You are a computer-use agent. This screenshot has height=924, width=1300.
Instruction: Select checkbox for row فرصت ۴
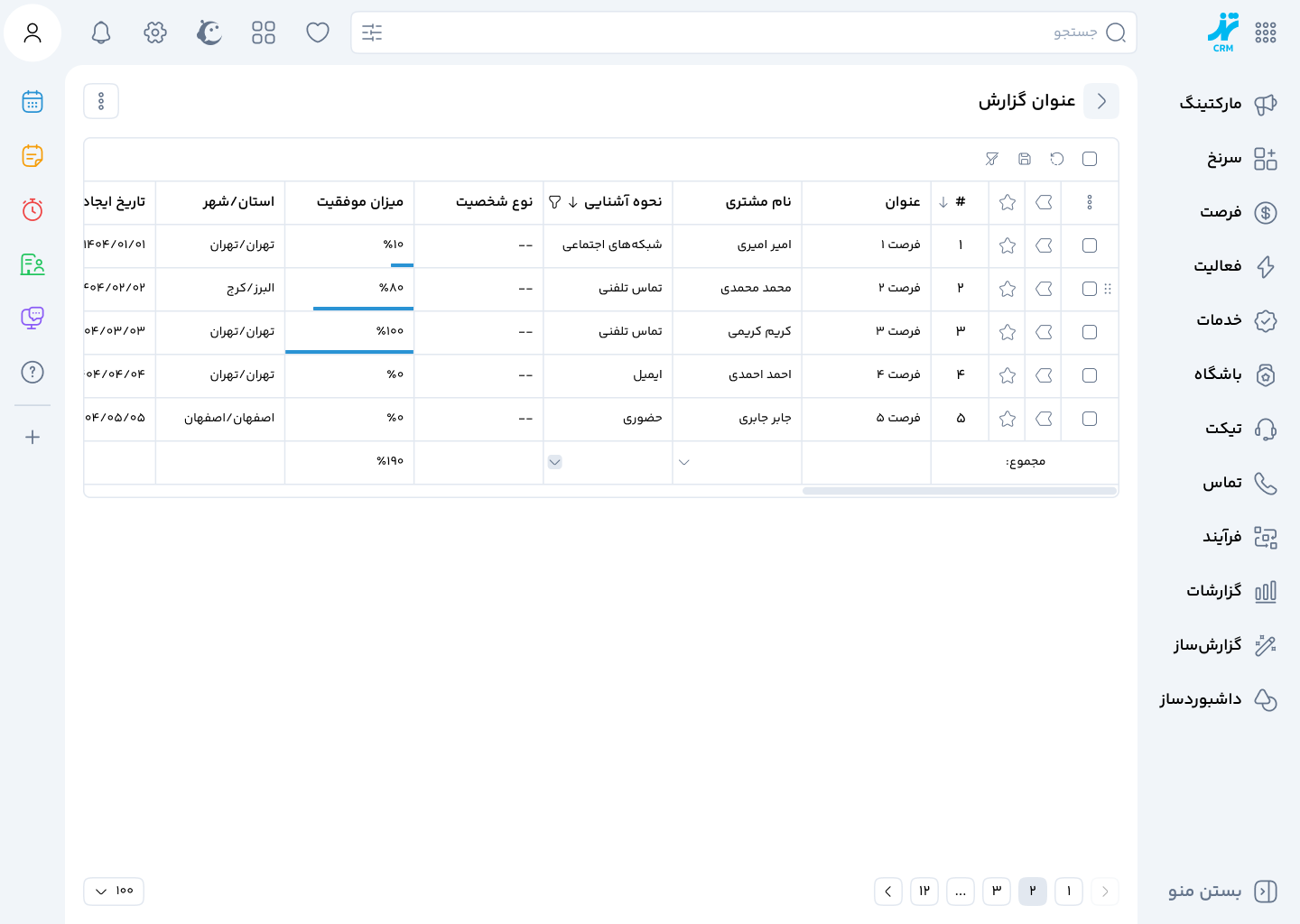(1090, 375)
